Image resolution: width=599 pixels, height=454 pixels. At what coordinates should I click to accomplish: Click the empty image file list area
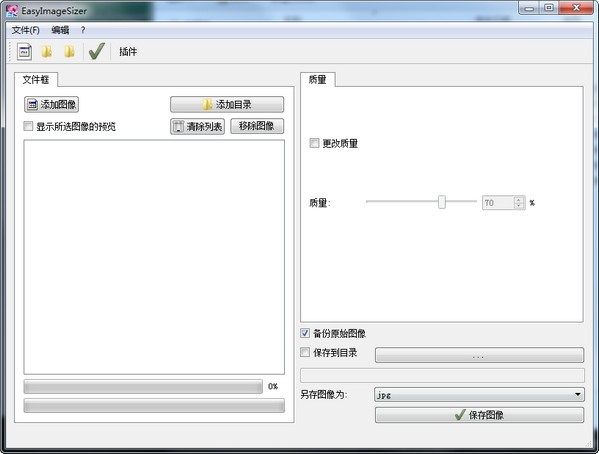[x=154, y=257]
